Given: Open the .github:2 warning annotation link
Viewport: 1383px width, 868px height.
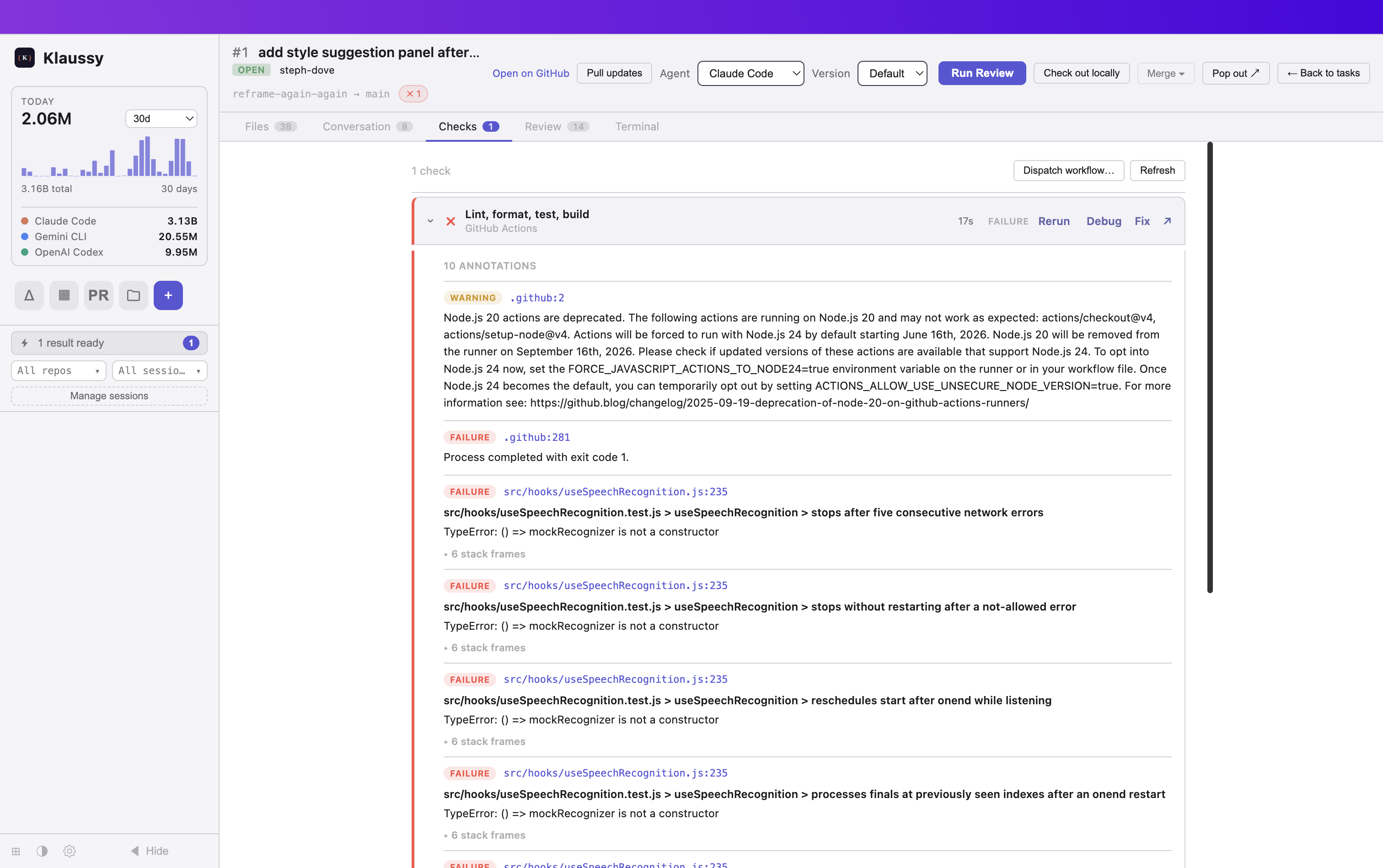Looking at the screenshot, I should click(537, 298).
